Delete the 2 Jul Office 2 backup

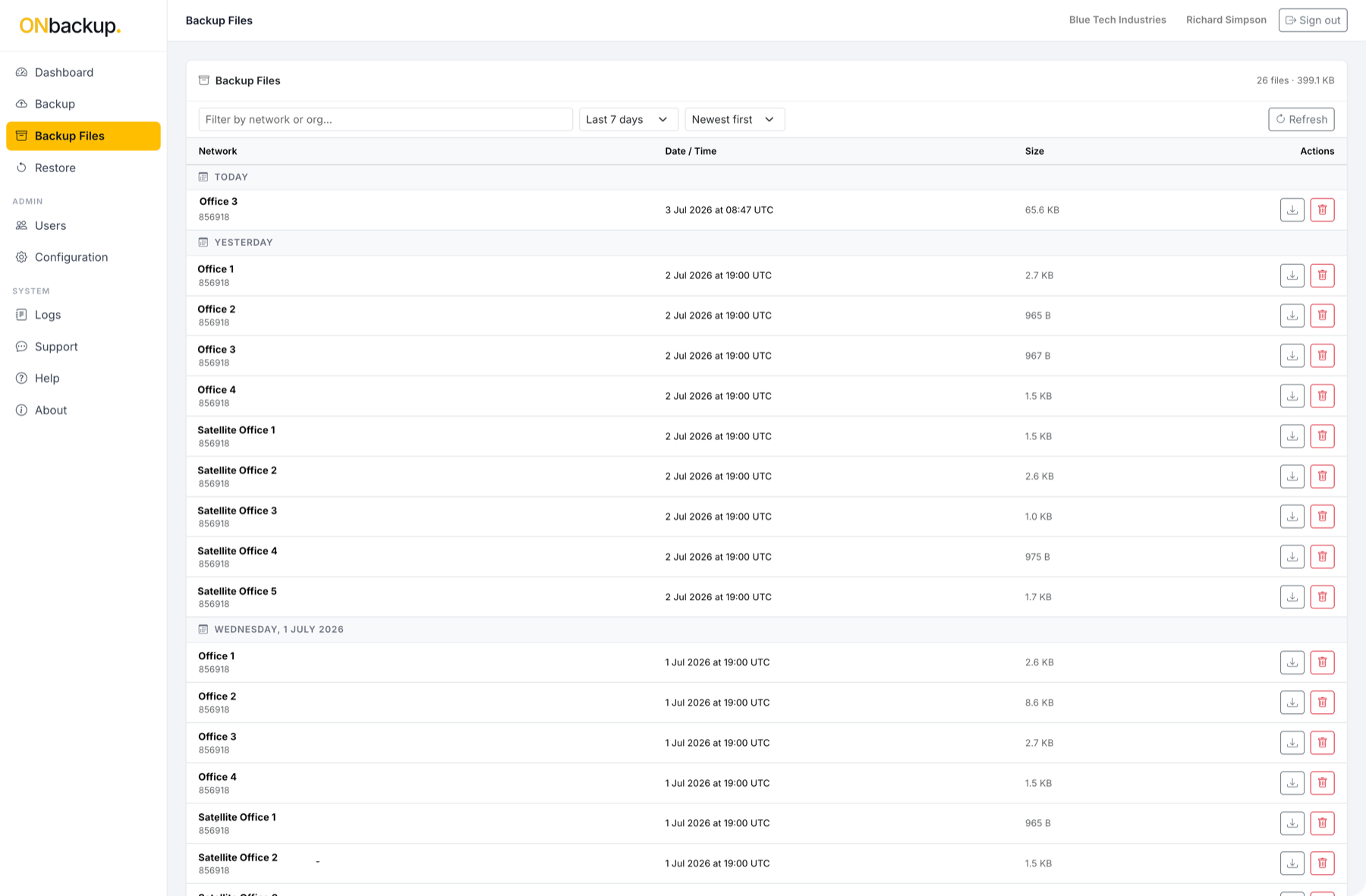1322,316
